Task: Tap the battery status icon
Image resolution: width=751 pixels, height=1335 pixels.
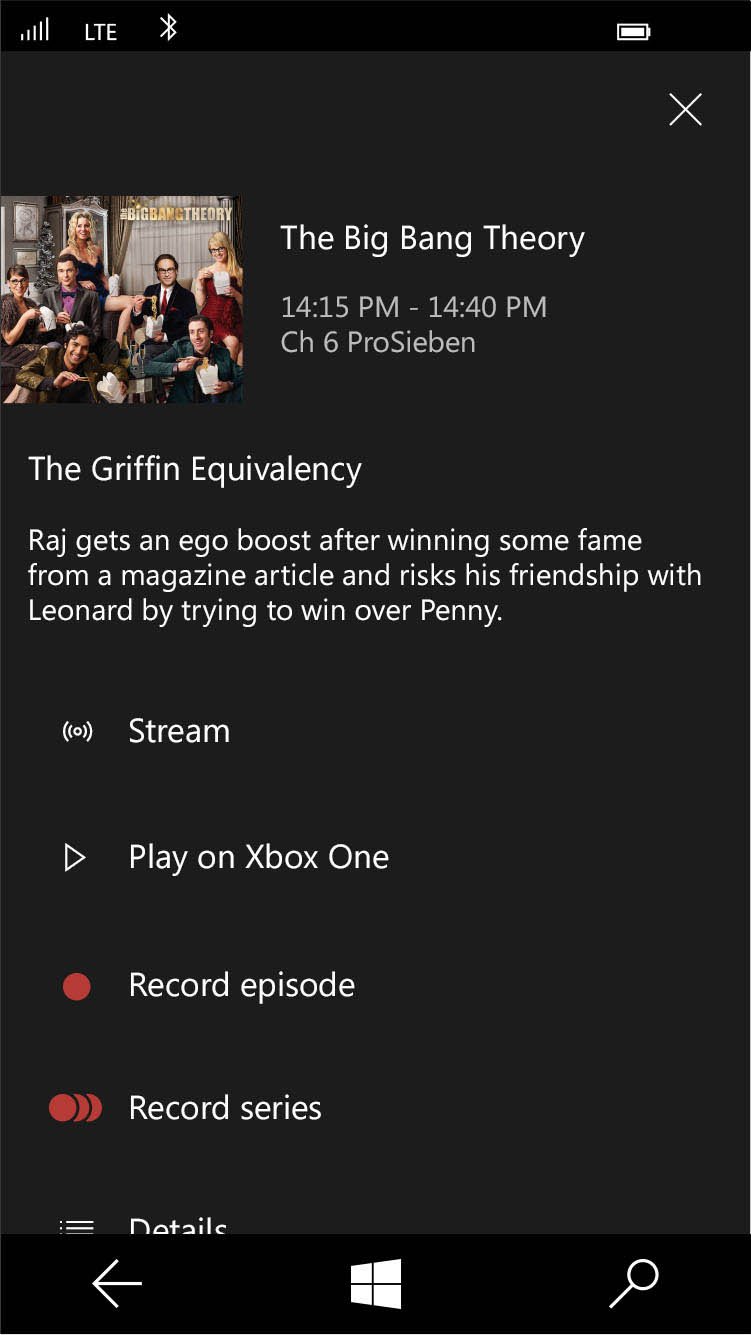Action: [634, 32]
